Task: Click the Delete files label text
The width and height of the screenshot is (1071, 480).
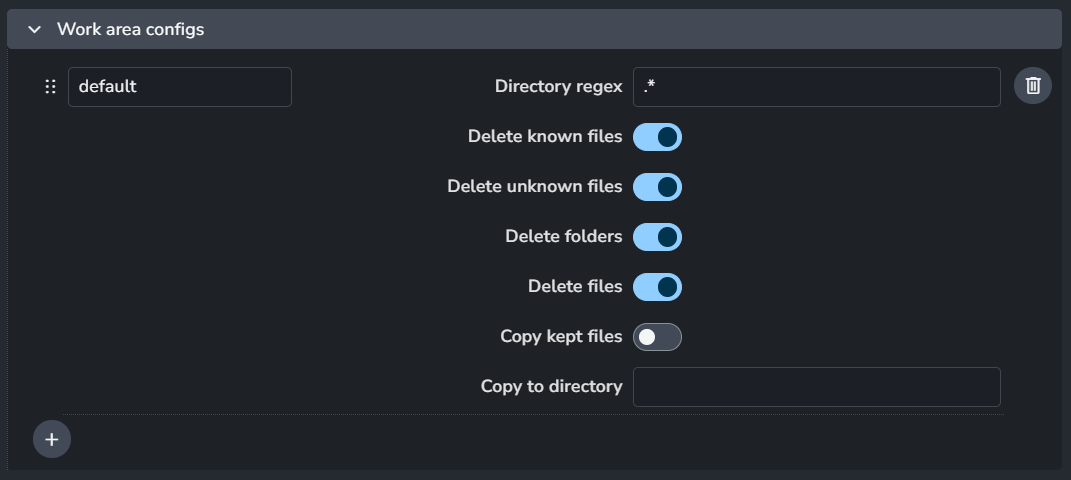Action: (x=575, y=286)
